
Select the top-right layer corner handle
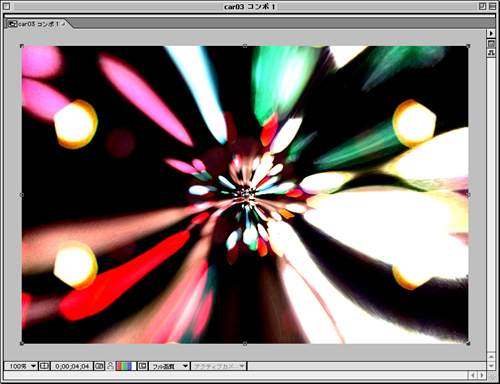click(468, 46)
